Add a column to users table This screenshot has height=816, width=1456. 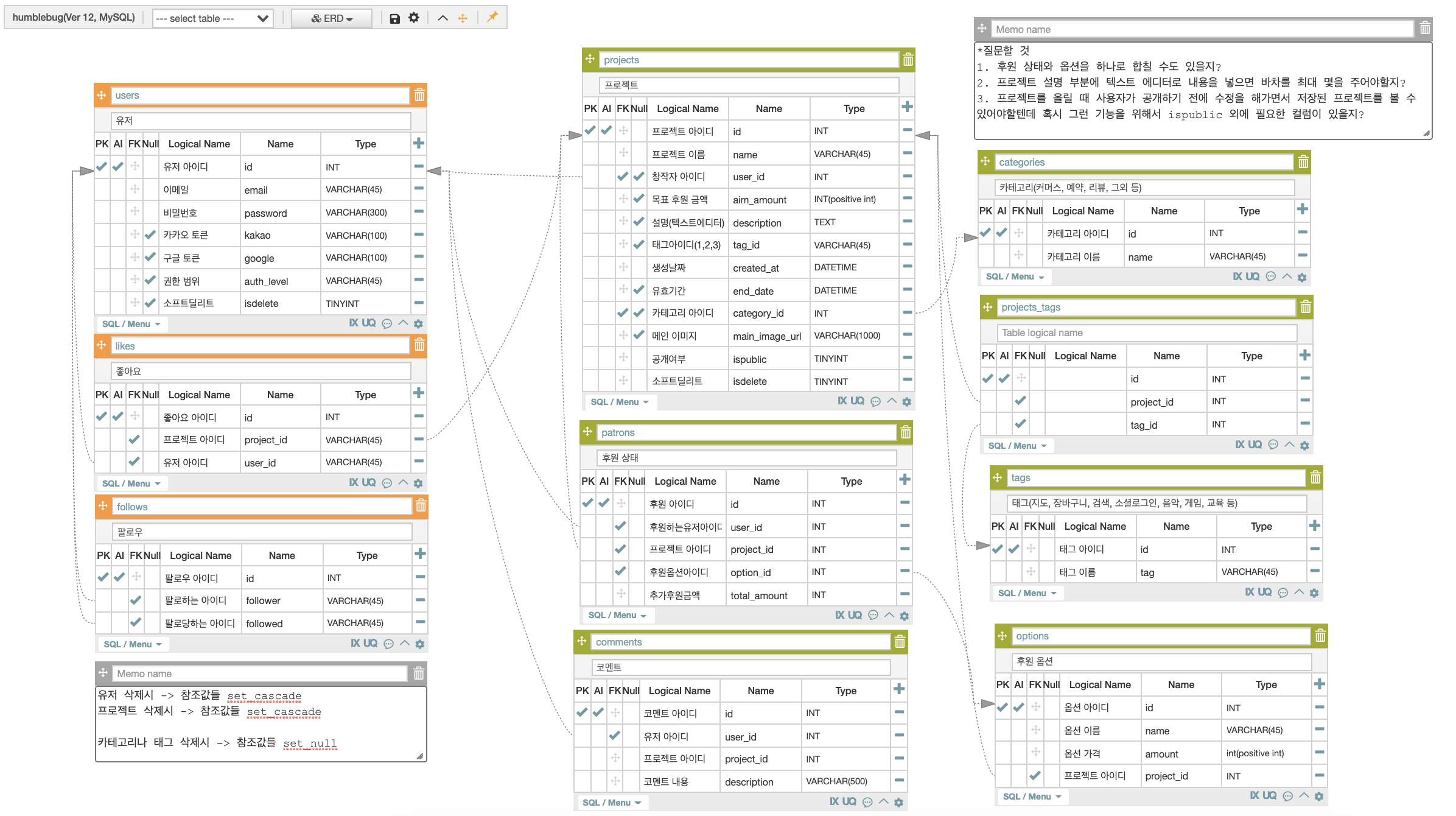click(x=419, y=143)
